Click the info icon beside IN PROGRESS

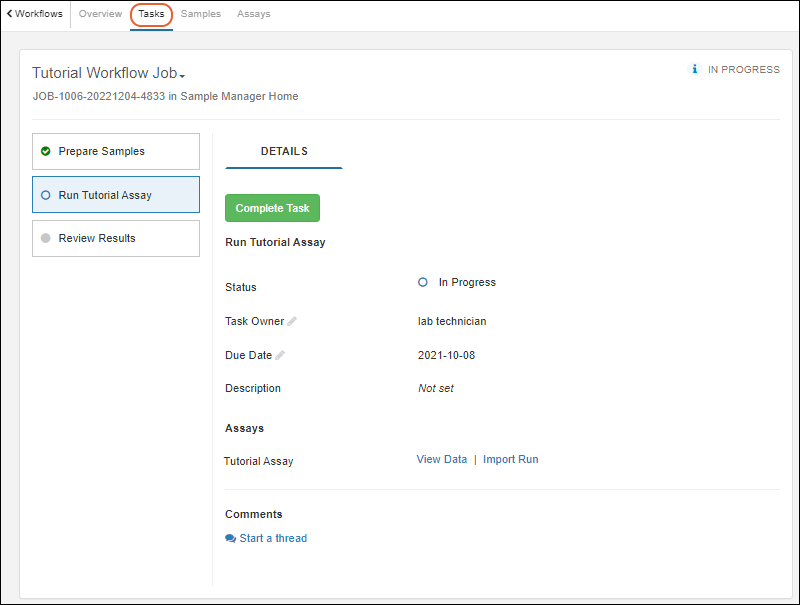click(x=695, y=70)
